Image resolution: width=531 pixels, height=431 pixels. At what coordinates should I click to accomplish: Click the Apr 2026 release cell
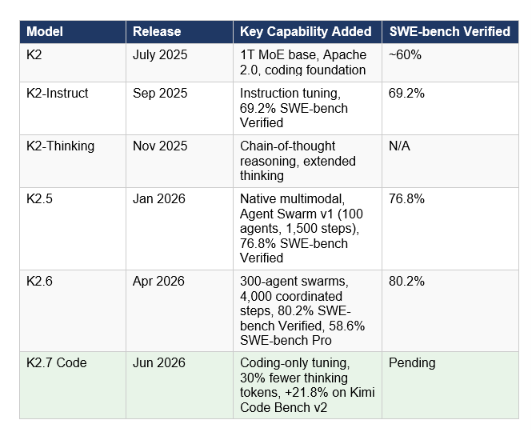pos(179,311)
